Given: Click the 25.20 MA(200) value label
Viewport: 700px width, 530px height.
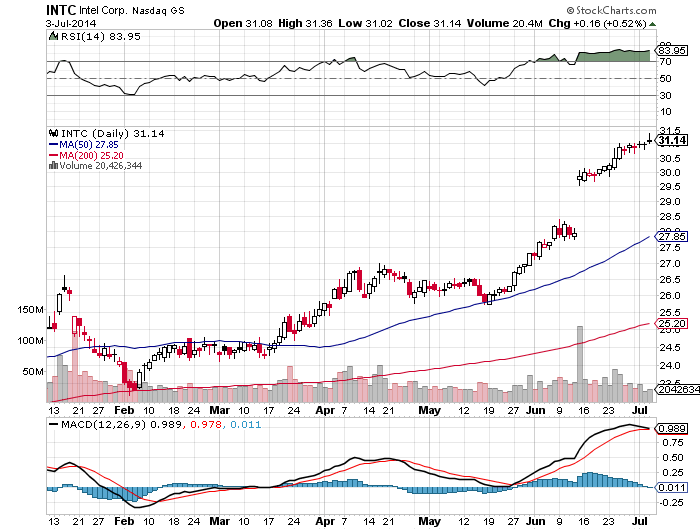Looking at the screenshot, I should pyautogui.click(x=671, y=323).
